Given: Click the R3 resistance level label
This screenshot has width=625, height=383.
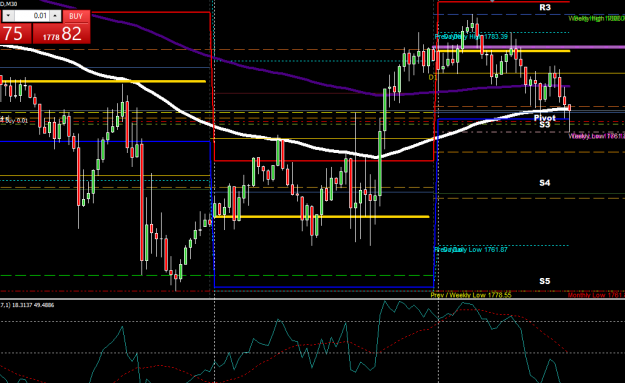Looking at the screenshot, I should tap(544, 8).
